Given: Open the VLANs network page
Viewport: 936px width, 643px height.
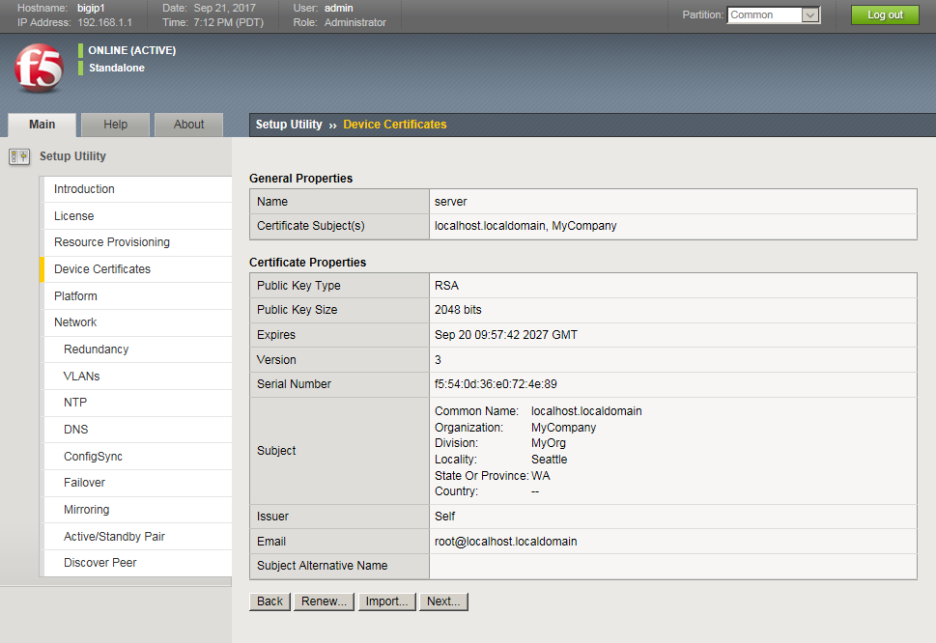Looking at the screenshot, I should click(82, 376).
